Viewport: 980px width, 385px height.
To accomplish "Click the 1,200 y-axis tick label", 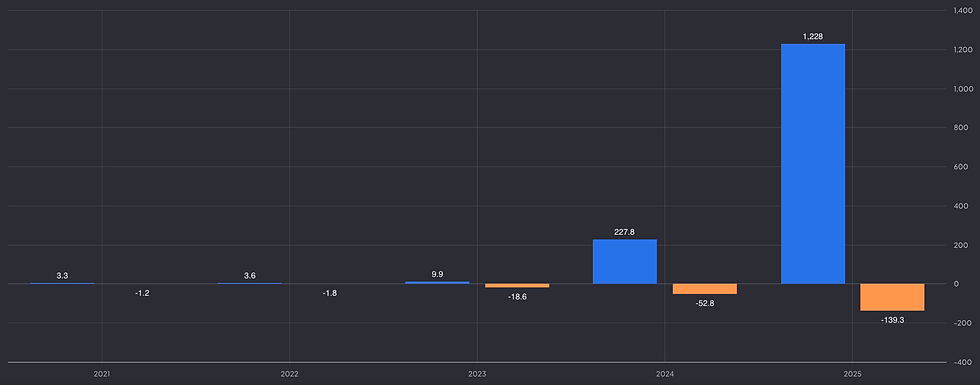I will point(962,50).
